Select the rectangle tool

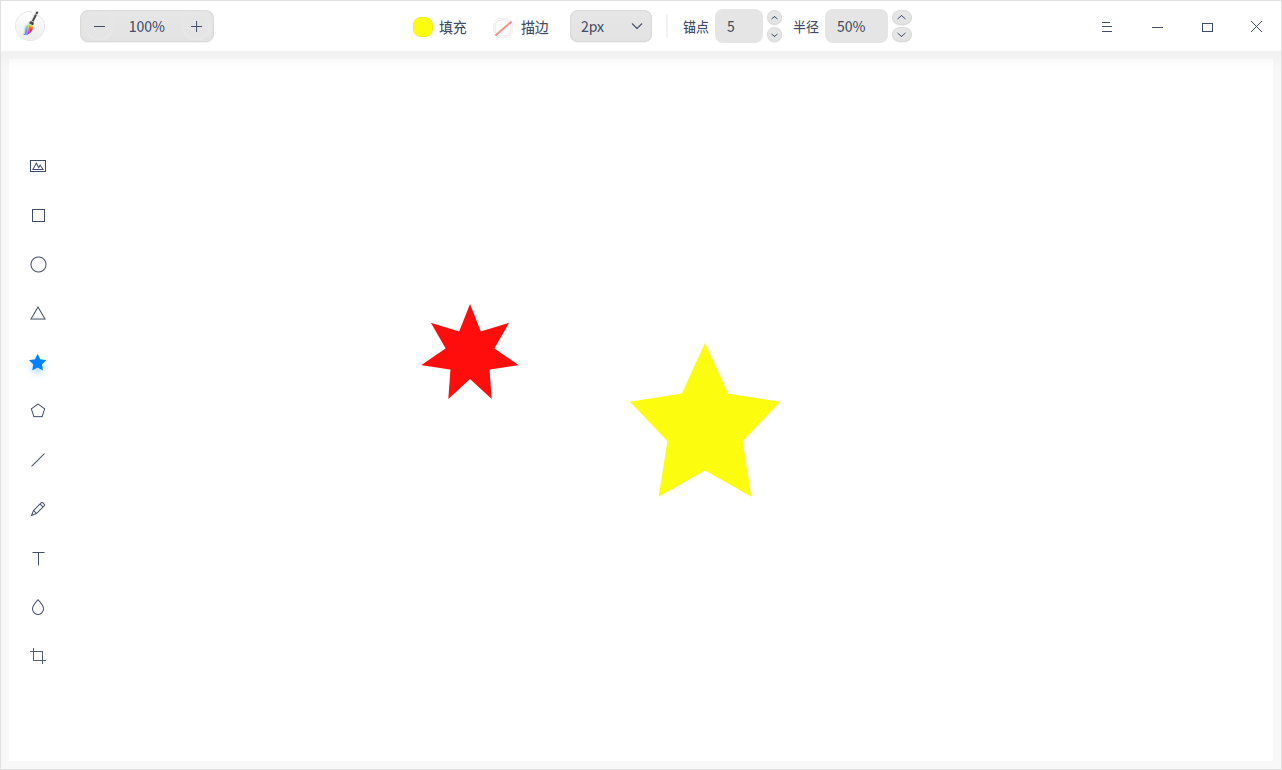tap(38, 215)
